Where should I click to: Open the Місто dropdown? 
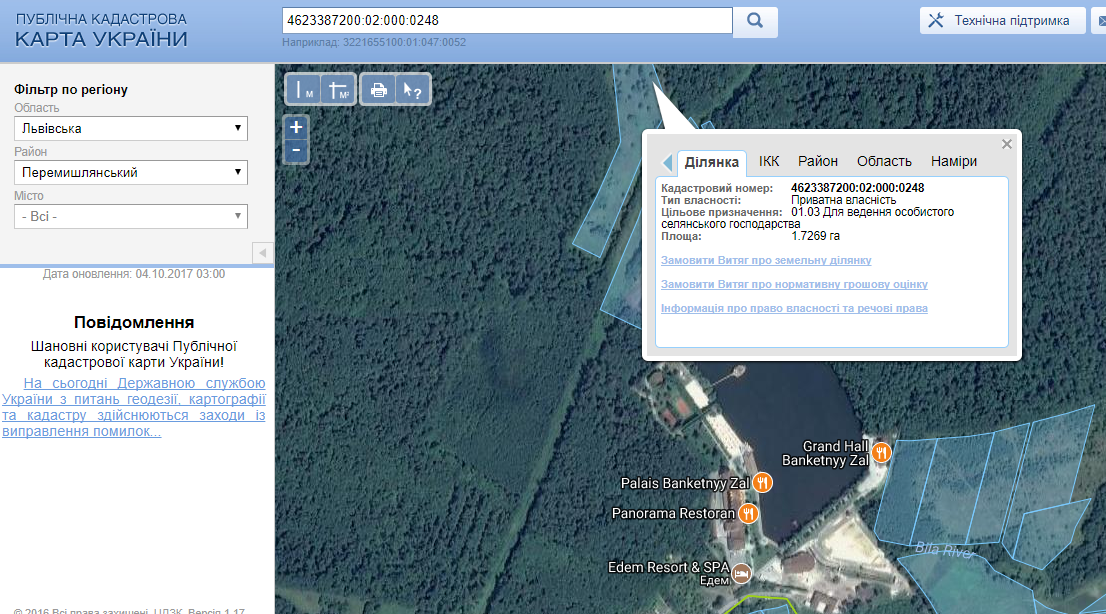pos(131,216)
